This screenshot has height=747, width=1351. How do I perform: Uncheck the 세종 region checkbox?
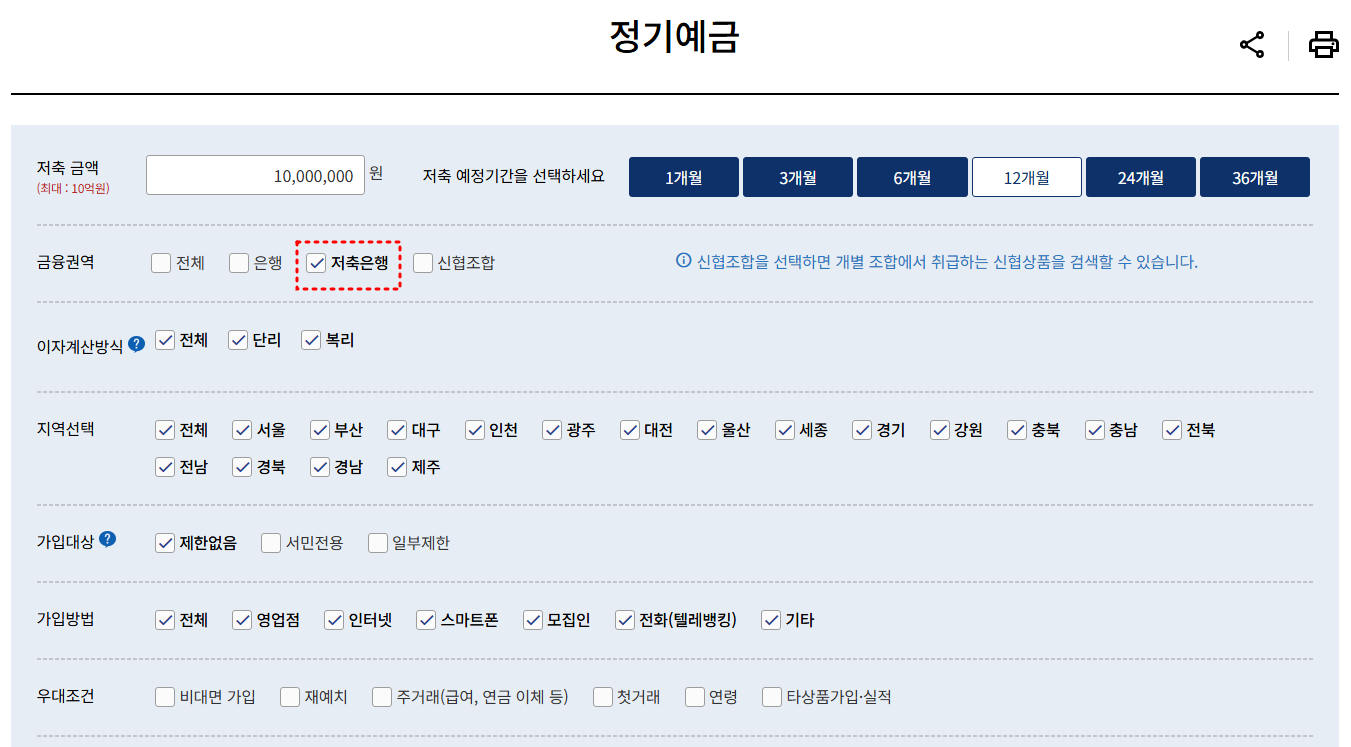tap(785, 430)
